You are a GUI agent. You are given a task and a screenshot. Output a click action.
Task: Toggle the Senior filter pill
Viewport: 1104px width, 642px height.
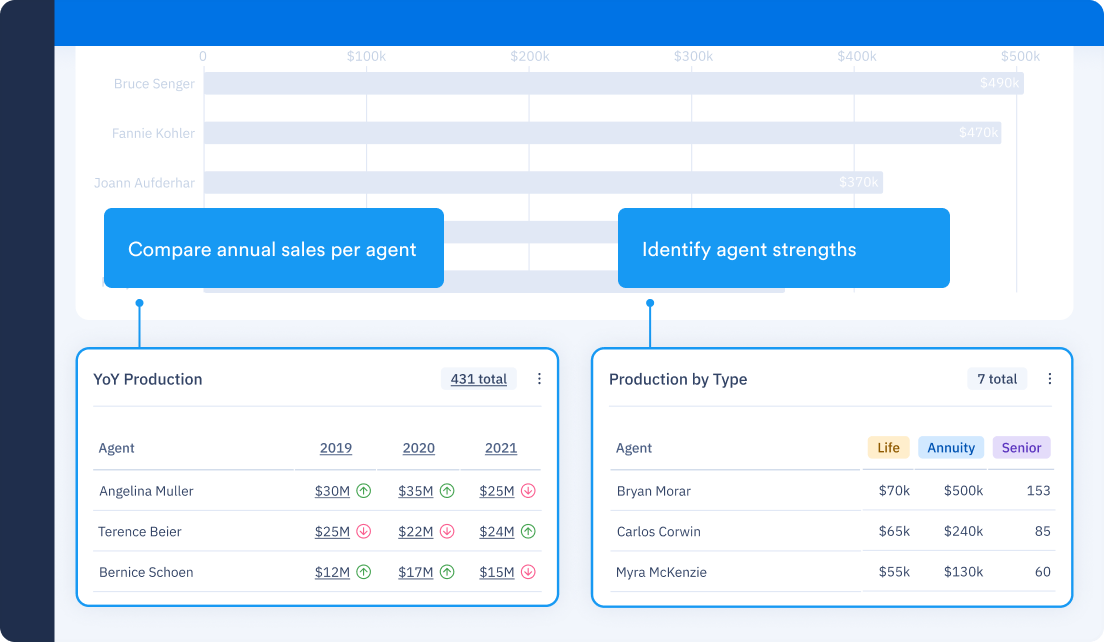1021,447
